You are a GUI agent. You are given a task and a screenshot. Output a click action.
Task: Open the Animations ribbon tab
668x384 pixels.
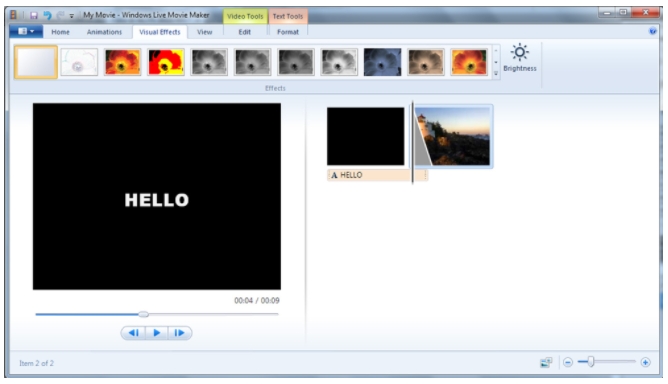pos(104,32)
